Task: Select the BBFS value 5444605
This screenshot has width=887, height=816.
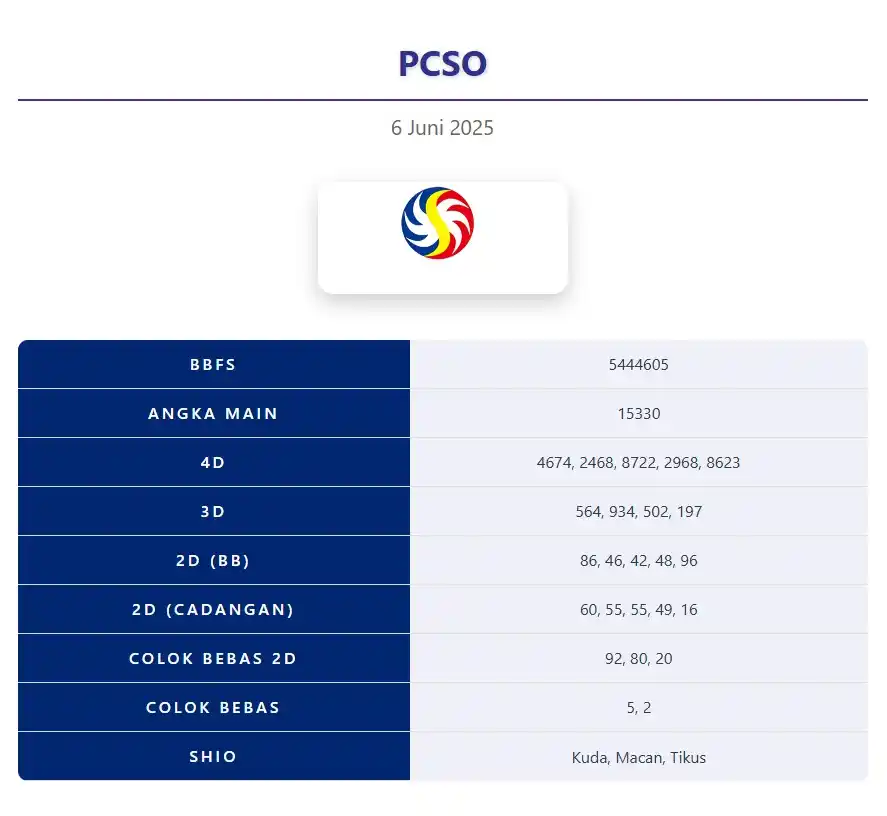Action: click(x=639, y=364)
